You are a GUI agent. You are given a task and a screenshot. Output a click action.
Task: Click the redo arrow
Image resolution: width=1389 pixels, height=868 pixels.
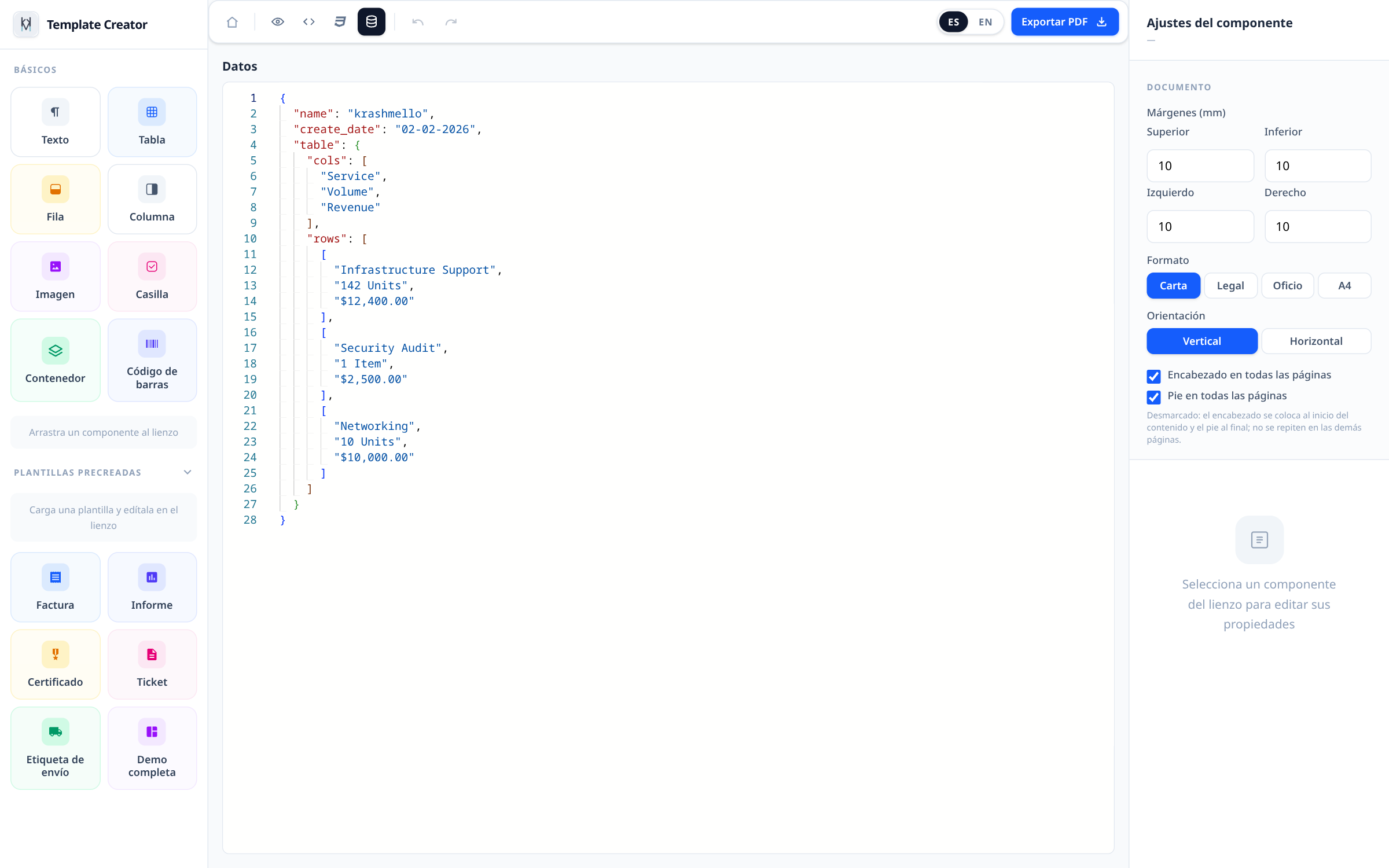pyautogui.click(x=451, y=22)
